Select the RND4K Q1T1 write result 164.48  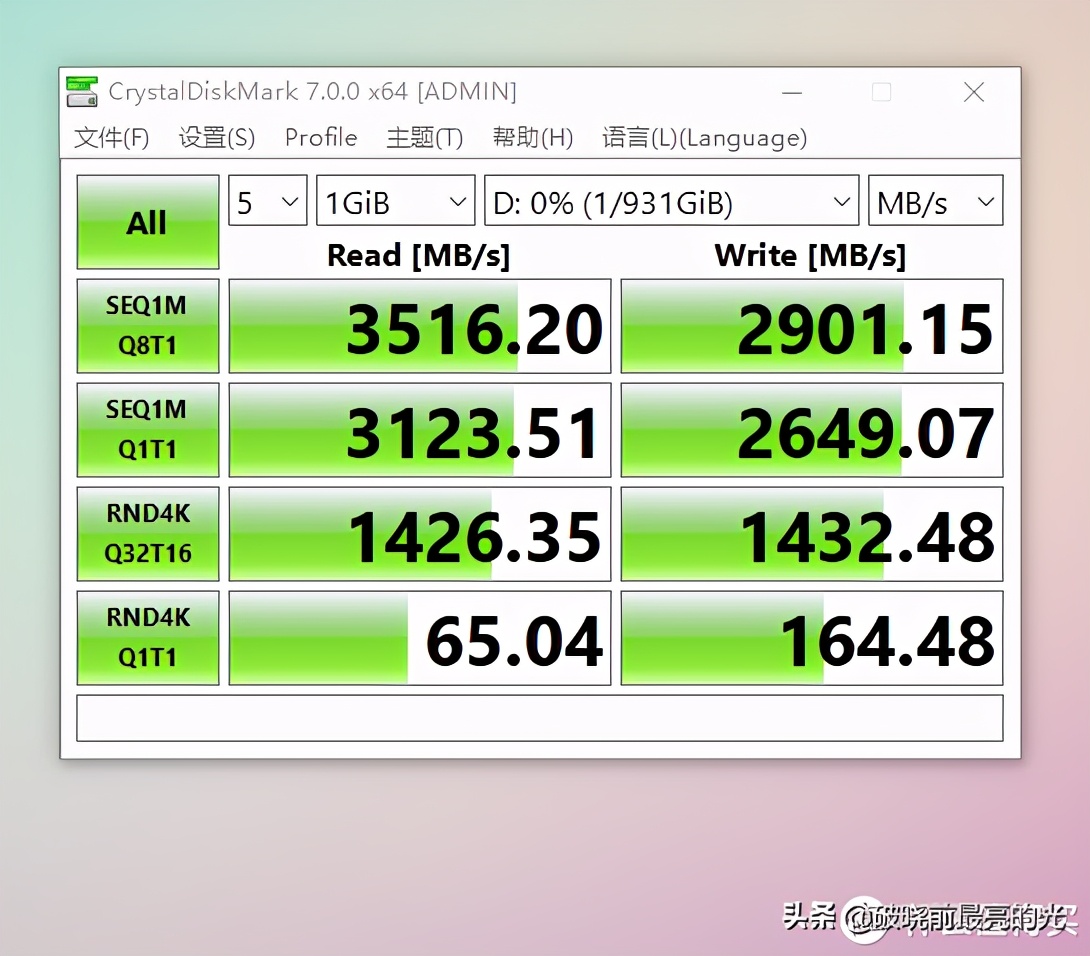tap(811, 637)
